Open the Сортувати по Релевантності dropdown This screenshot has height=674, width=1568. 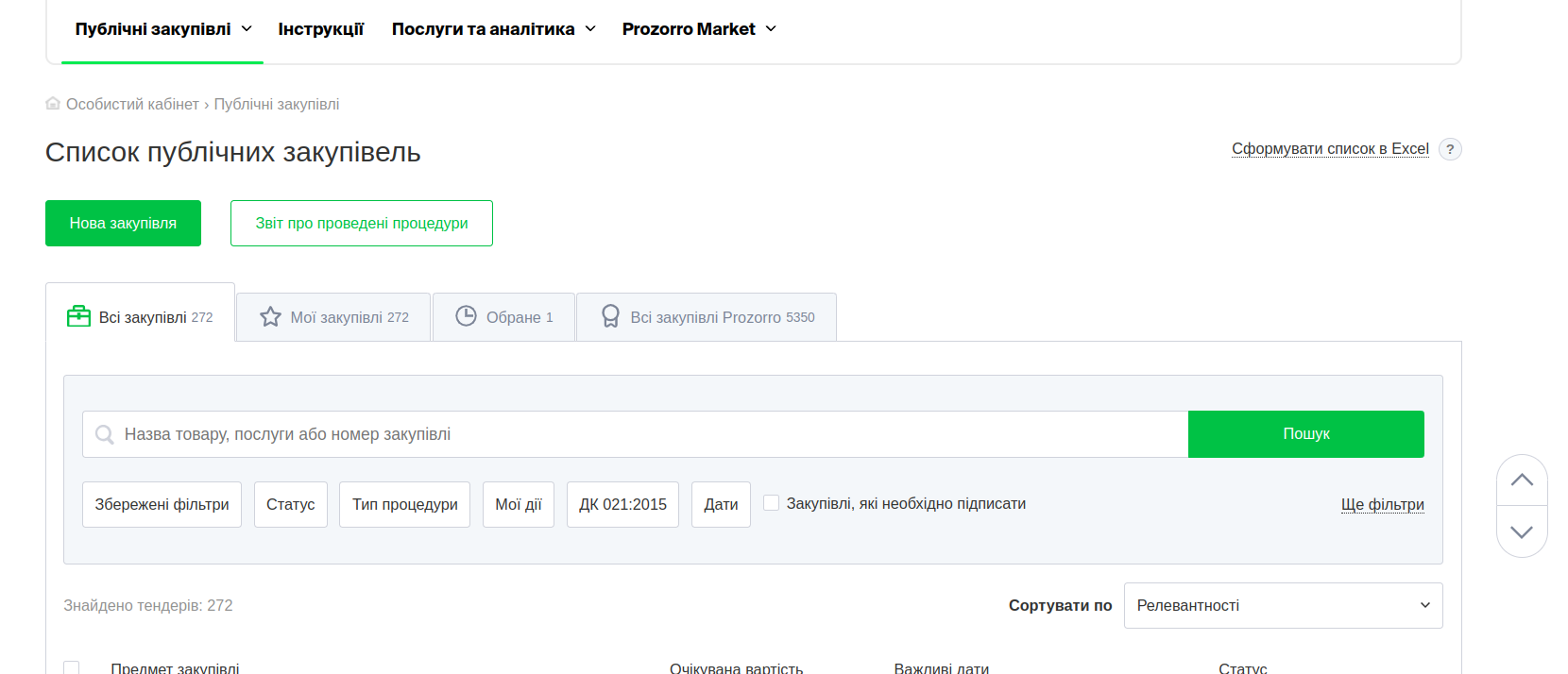1283,605
